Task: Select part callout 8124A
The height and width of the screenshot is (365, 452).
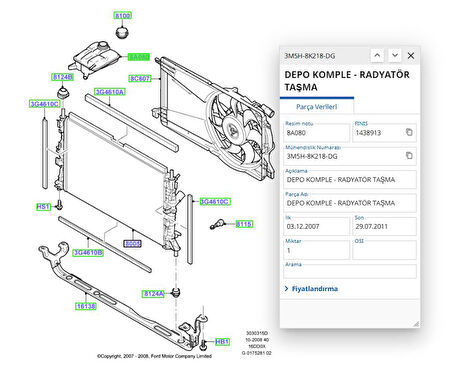Action: pyautogui.click(x=154, y=294)
